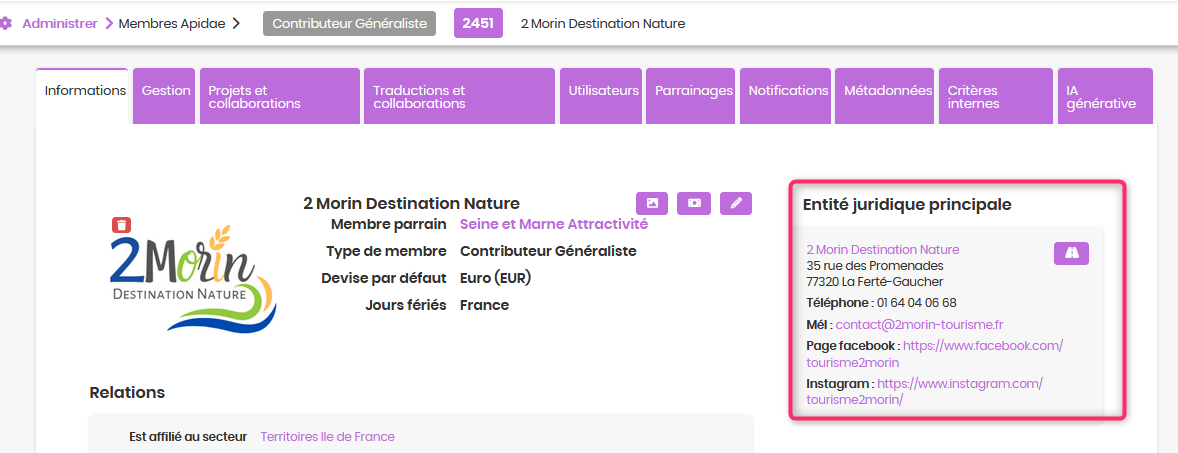1178x453 pixels.
Task: Switch to the Métadonnées tab
Action: coord(885,96)
